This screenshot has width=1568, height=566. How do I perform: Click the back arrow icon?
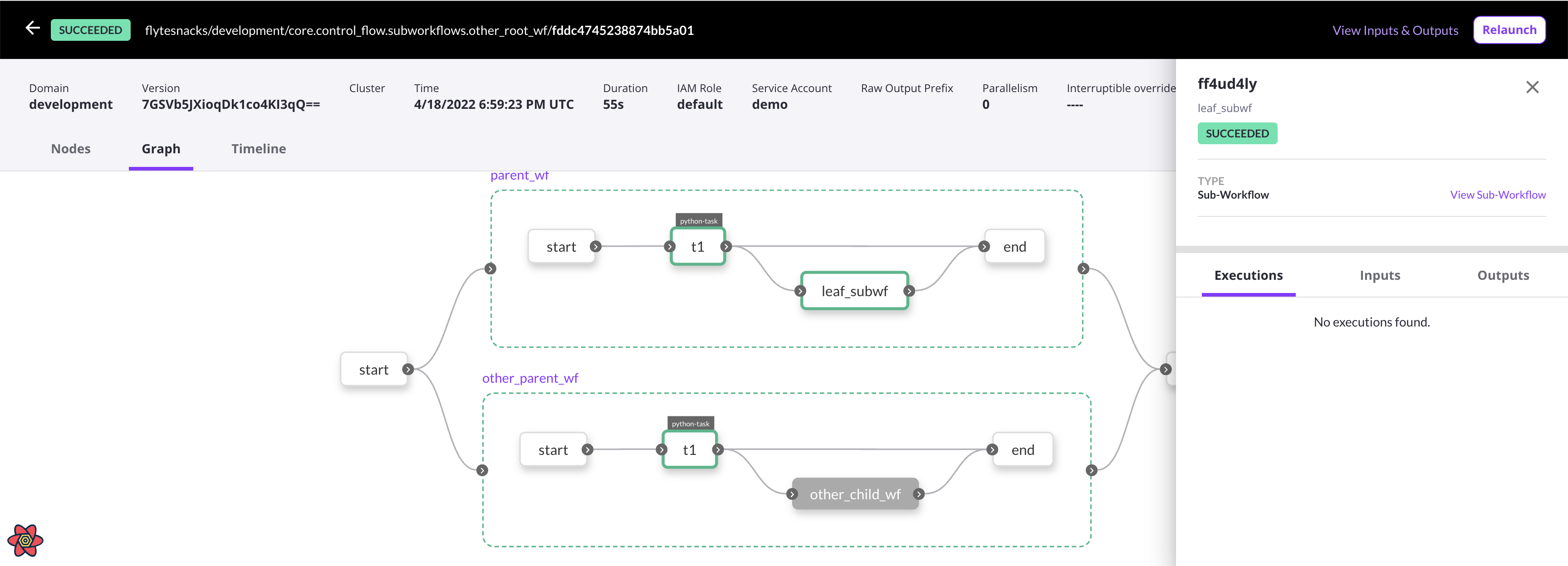pyautogui.click(x=32, y=28)
